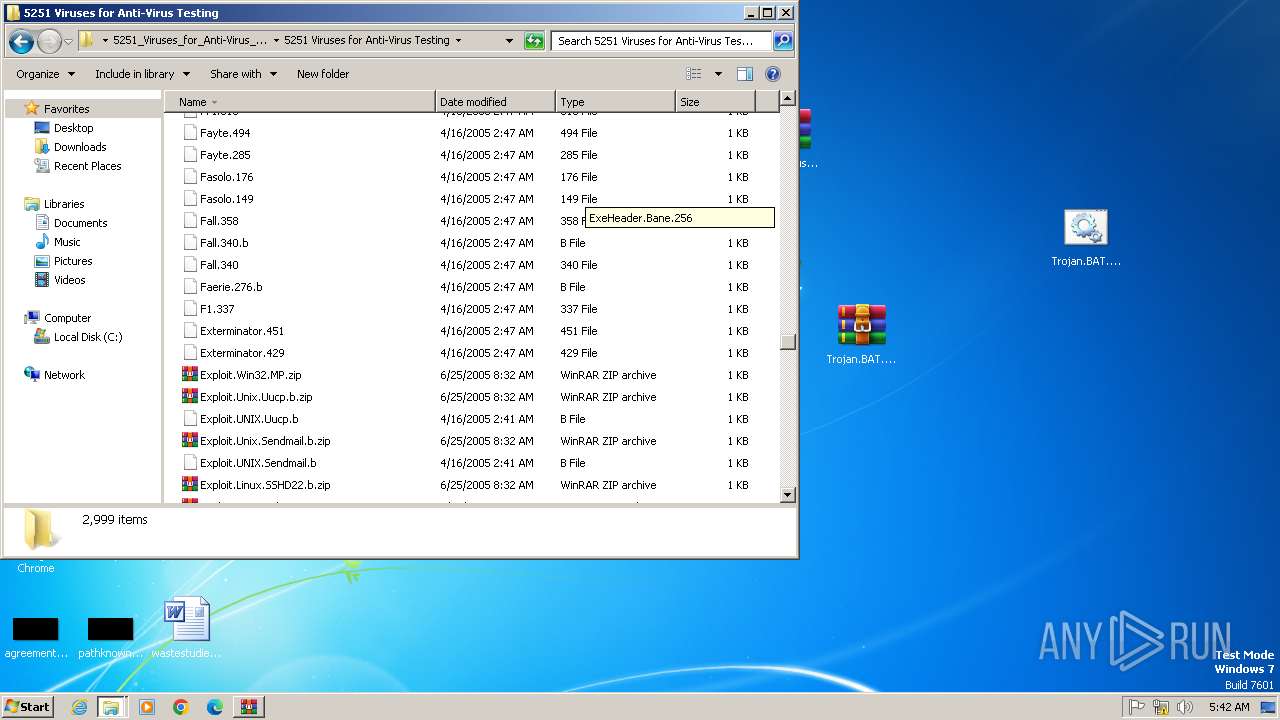The height and width of the screenshot is (720, 1280).
Task: Select the Exploit.Unix.Uucp.b.zip archive icon
Action: pos(190,397)
